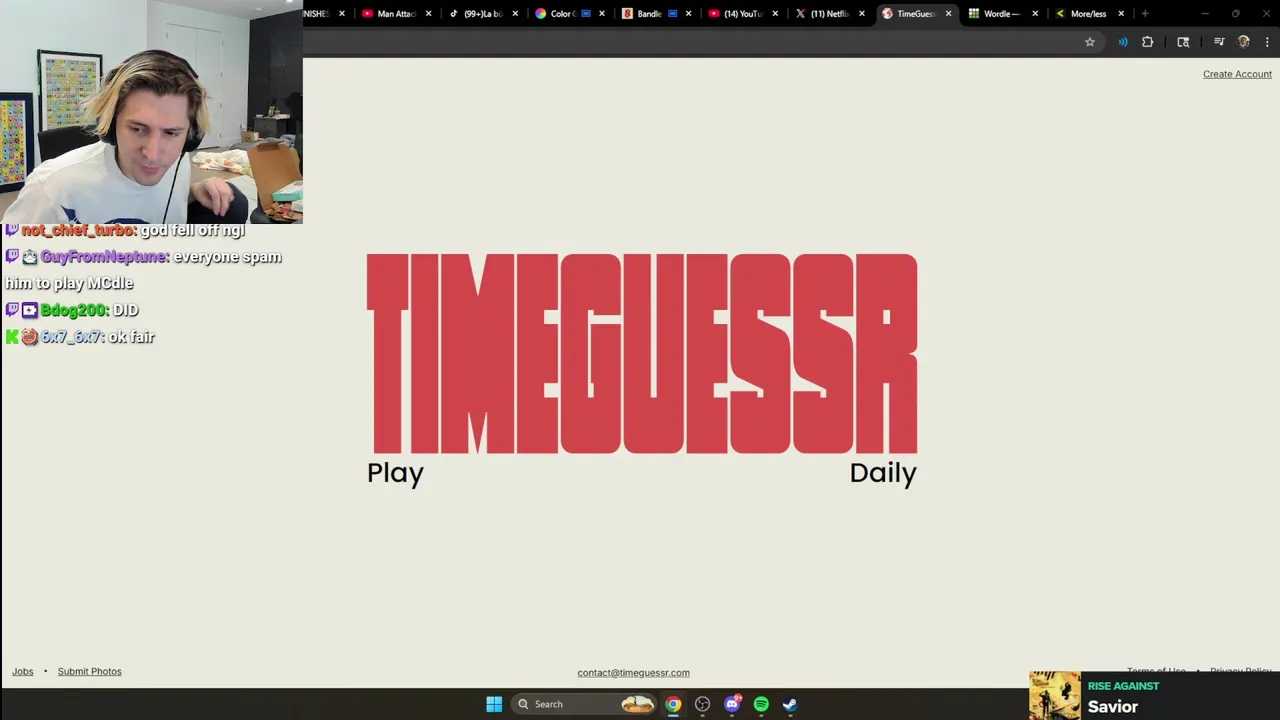Bookmark this page with the star icon
Viewport: 1280px width, 720px height.
(x=1090, y=42)
